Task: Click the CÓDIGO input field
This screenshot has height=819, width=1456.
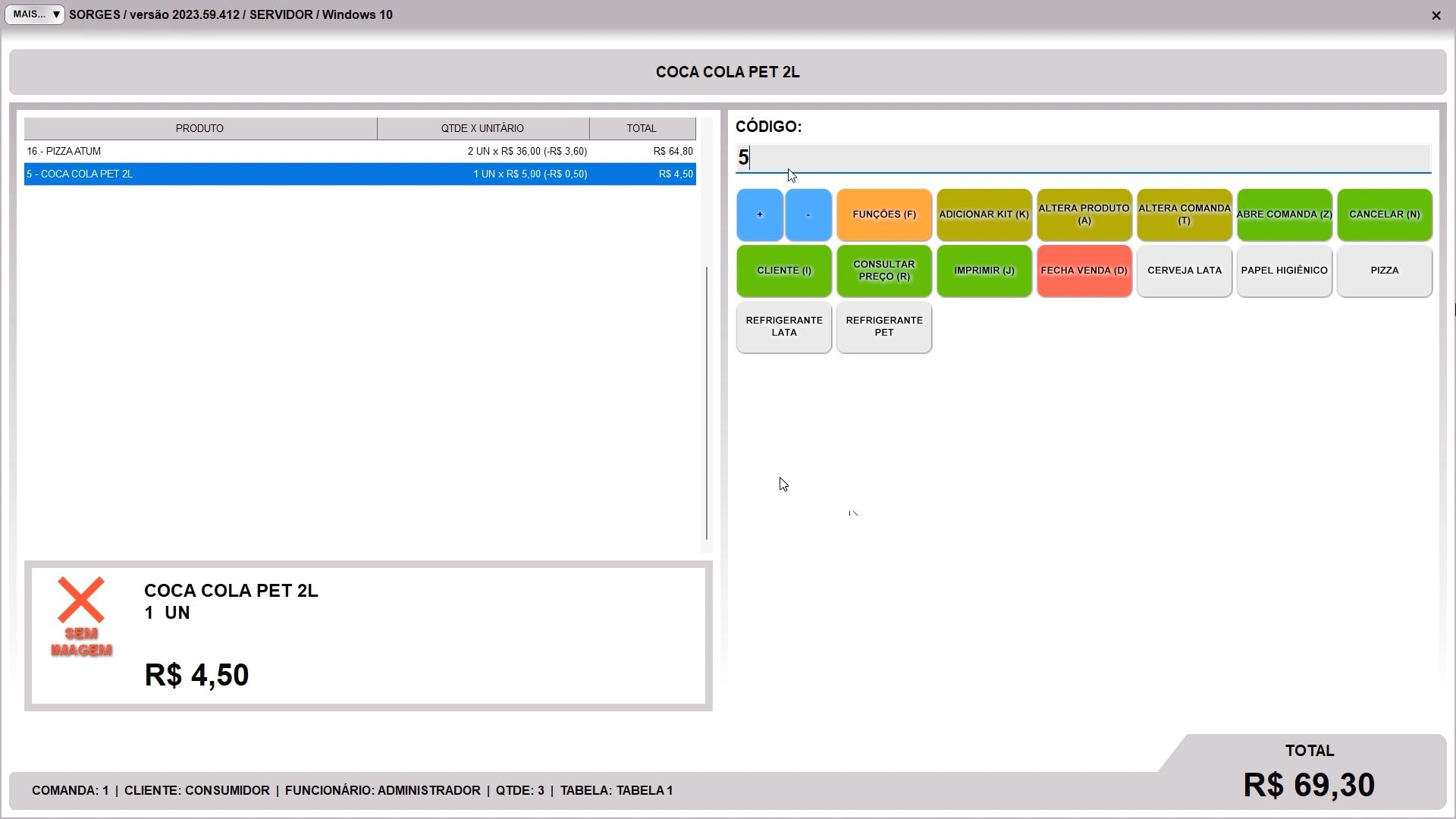Action: 1083,158
